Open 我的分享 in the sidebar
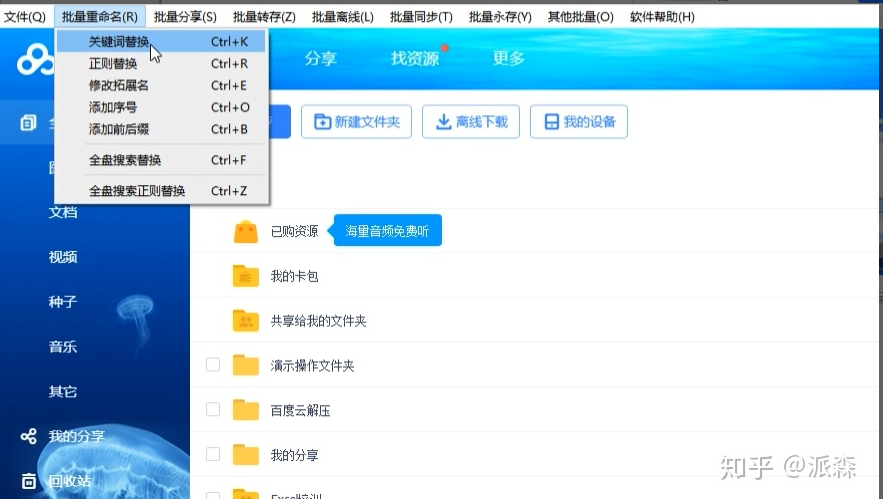This screenshot has width=883, height=499. (x=77, y=436)
